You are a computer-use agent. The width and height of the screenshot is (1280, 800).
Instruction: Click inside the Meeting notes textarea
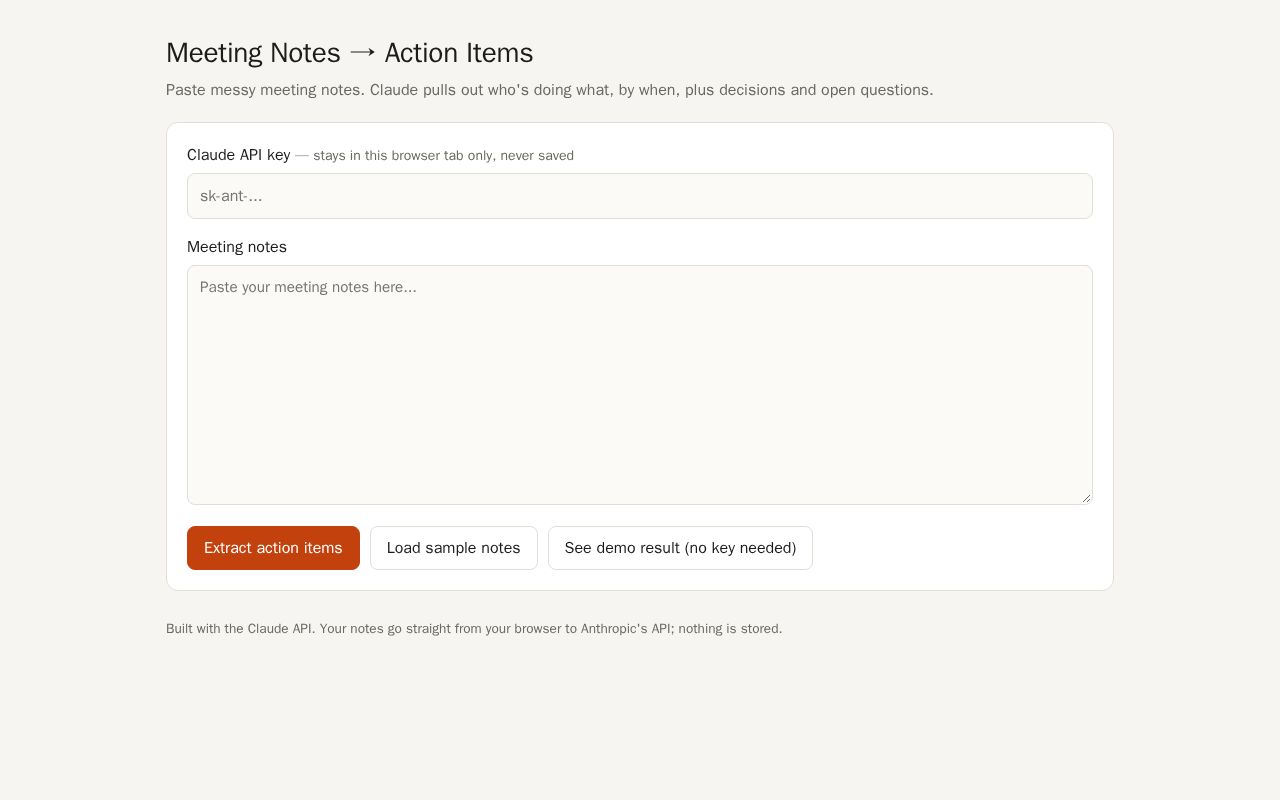click(640, 385)
